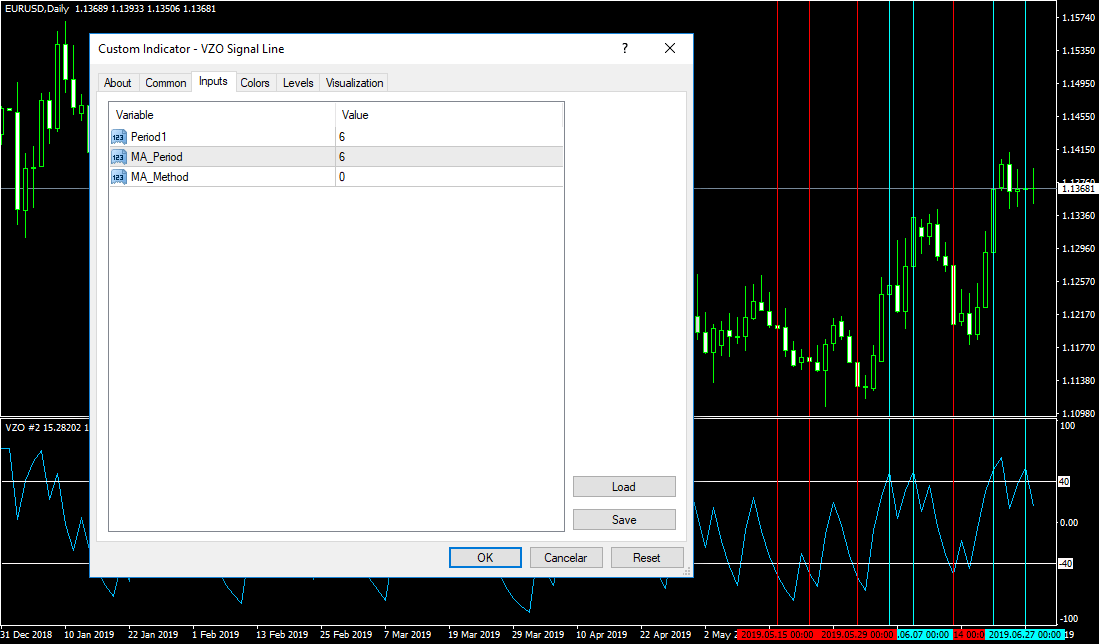Open the About tab
The height and width of the screenshot is (644, 1099).
tap(118, 83)
